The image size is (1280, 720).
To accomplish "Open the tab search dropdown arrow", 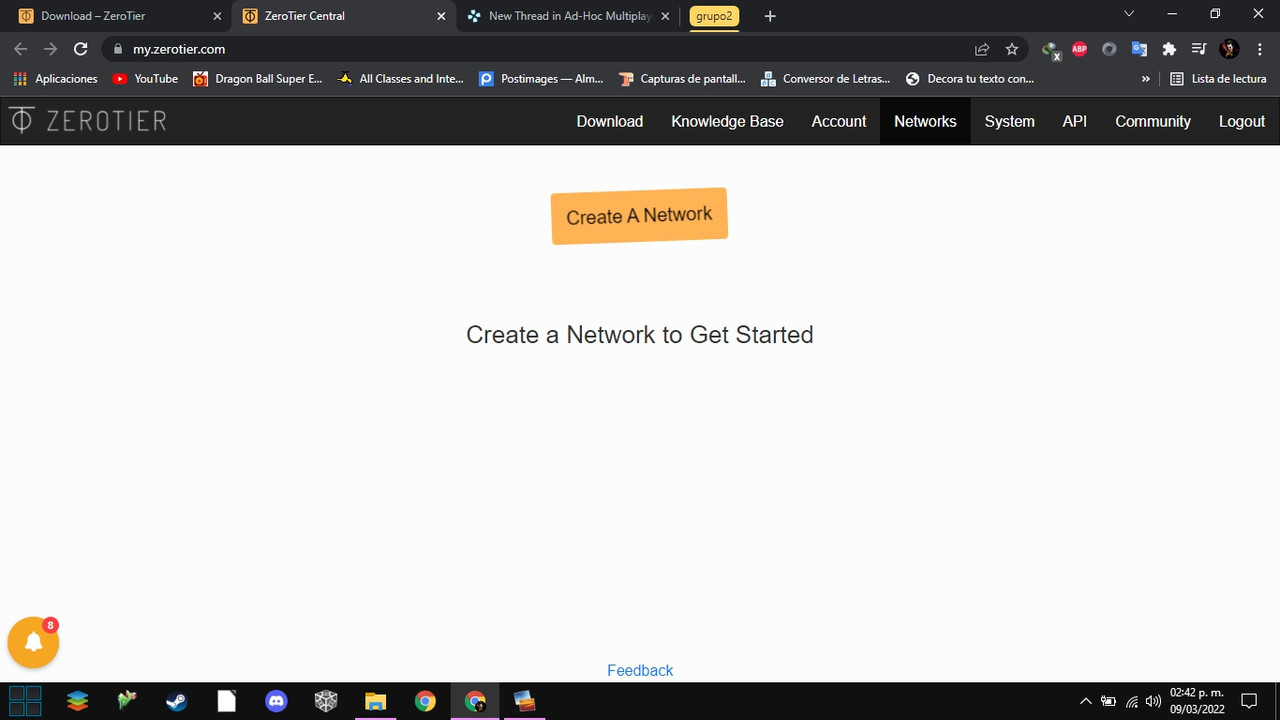I will (x=1129, y=14).
